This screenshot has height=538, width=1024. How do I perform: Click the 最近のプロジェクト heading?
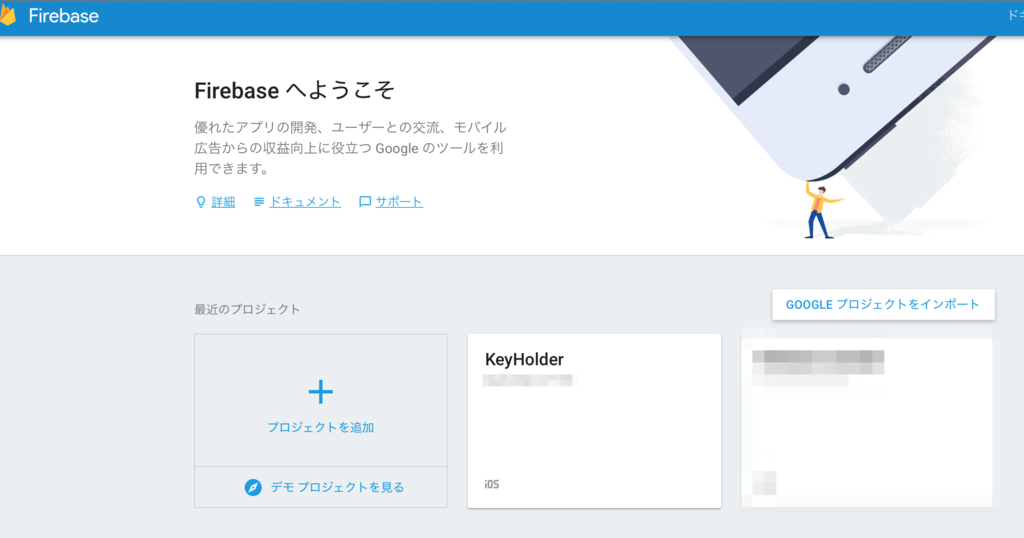point(248,309)
